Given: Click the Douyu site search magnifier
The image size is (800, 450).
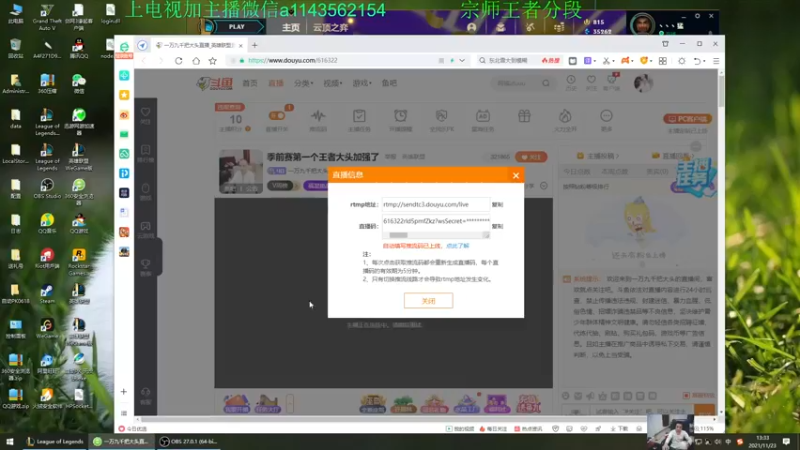Looking at the screenshot, I should pos(546,83).
